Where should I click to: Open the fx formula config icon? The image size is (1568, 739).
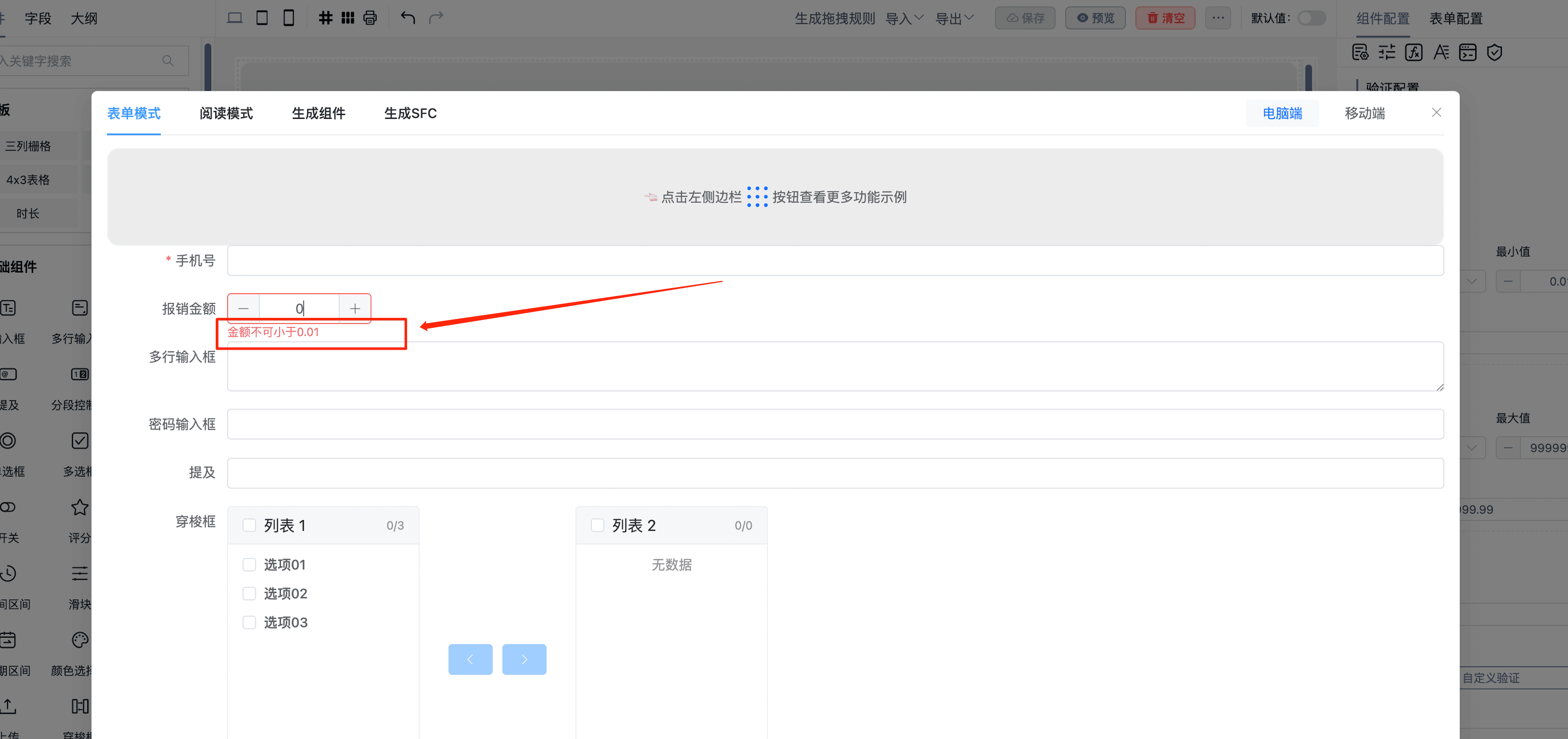tap(1414, 52)
